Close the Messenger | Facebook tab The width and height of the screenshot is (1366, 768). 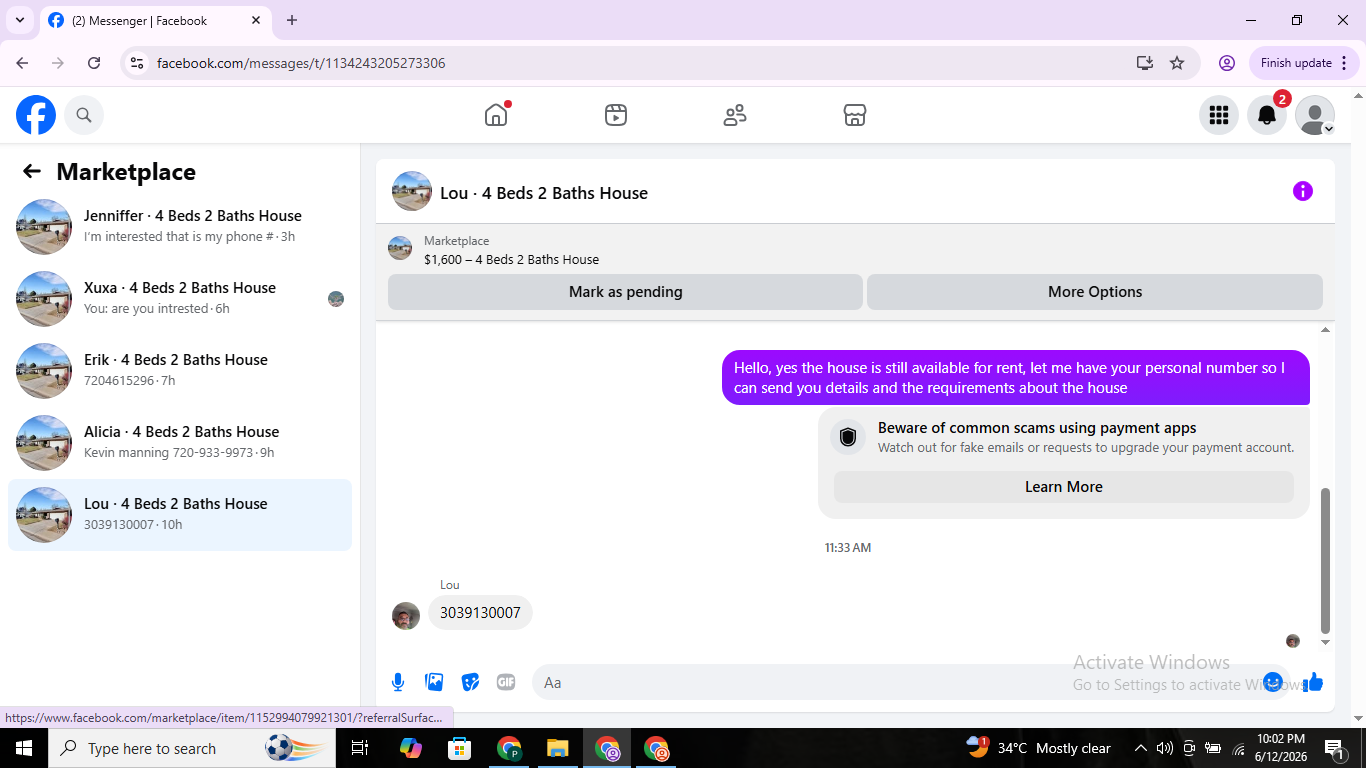256,20
